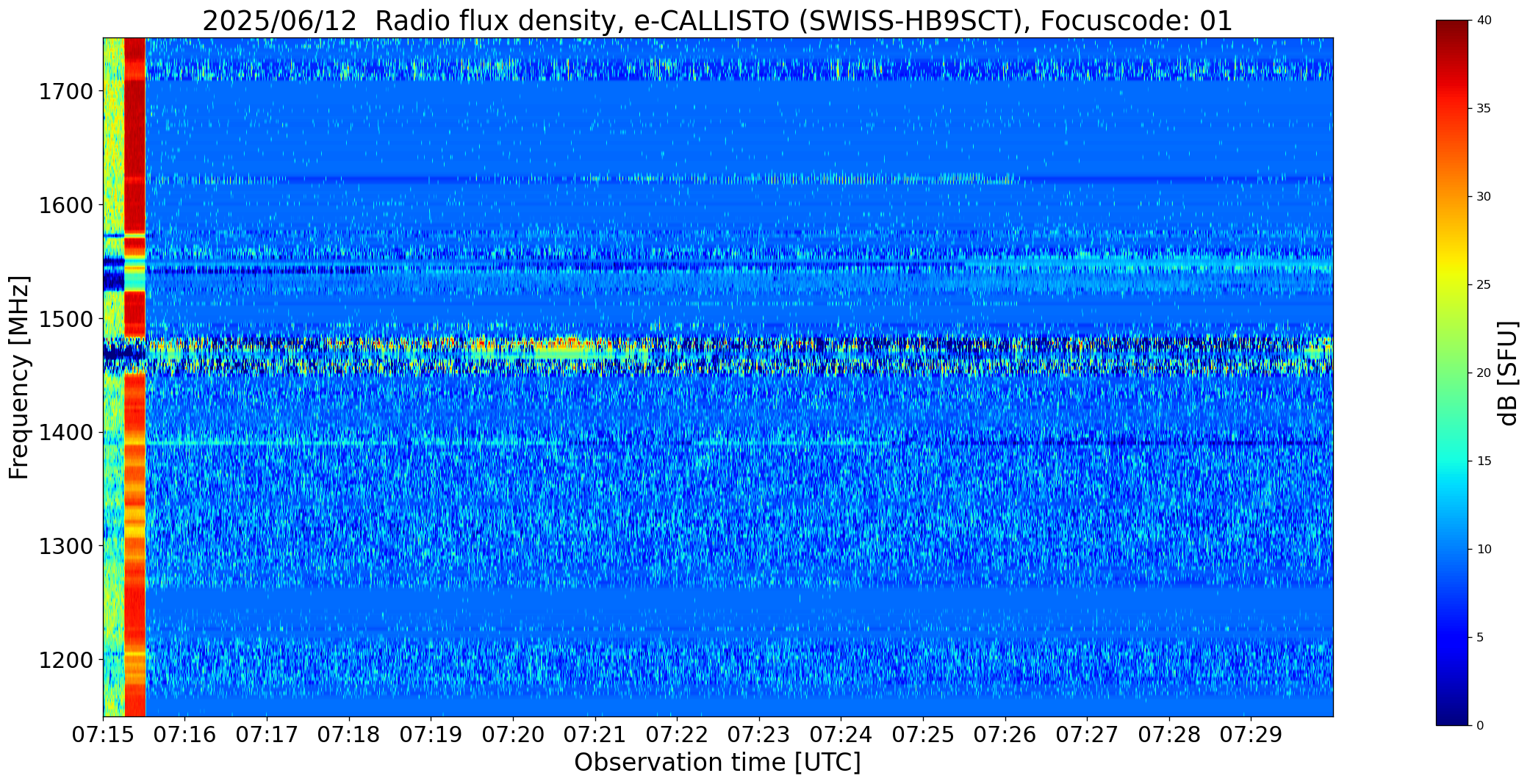The width and height of the screenshot is (1530, 784).
Task: Click the 1300 frequency tick label
Action: pyautogui.click(x=65, y=546)
